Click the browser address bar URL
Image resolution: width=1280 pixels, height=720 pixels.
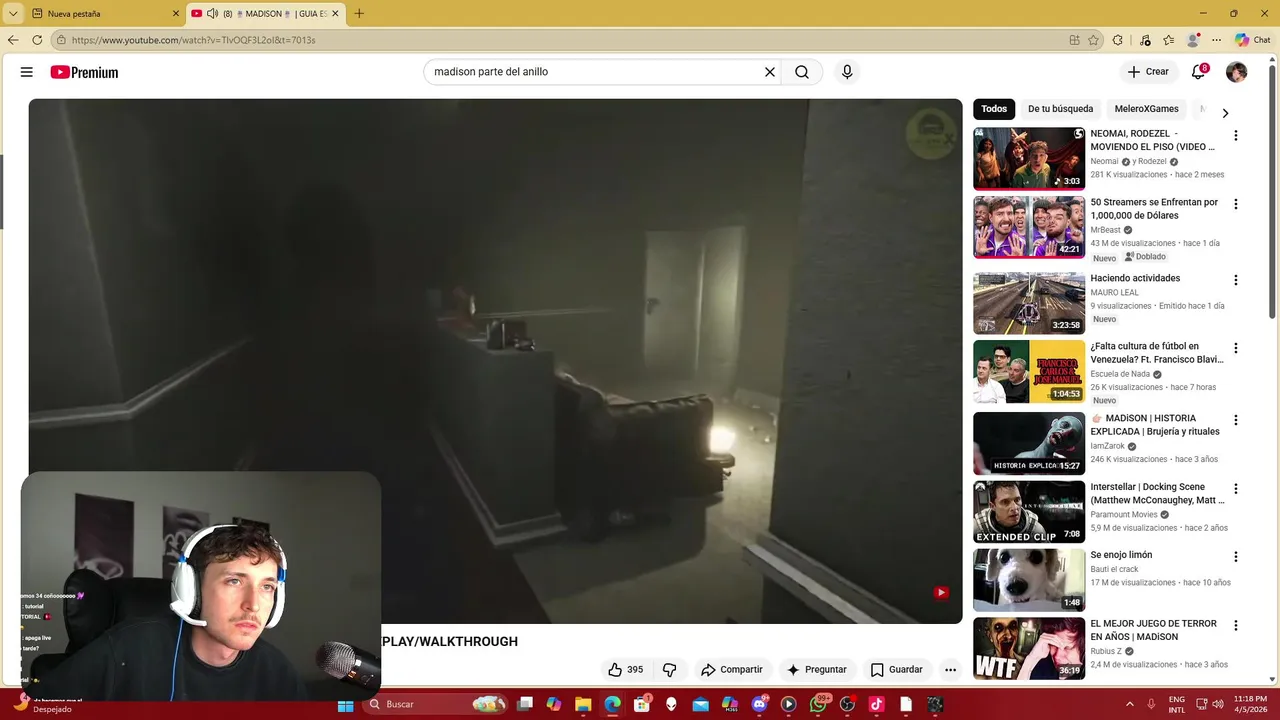(193, 40)
